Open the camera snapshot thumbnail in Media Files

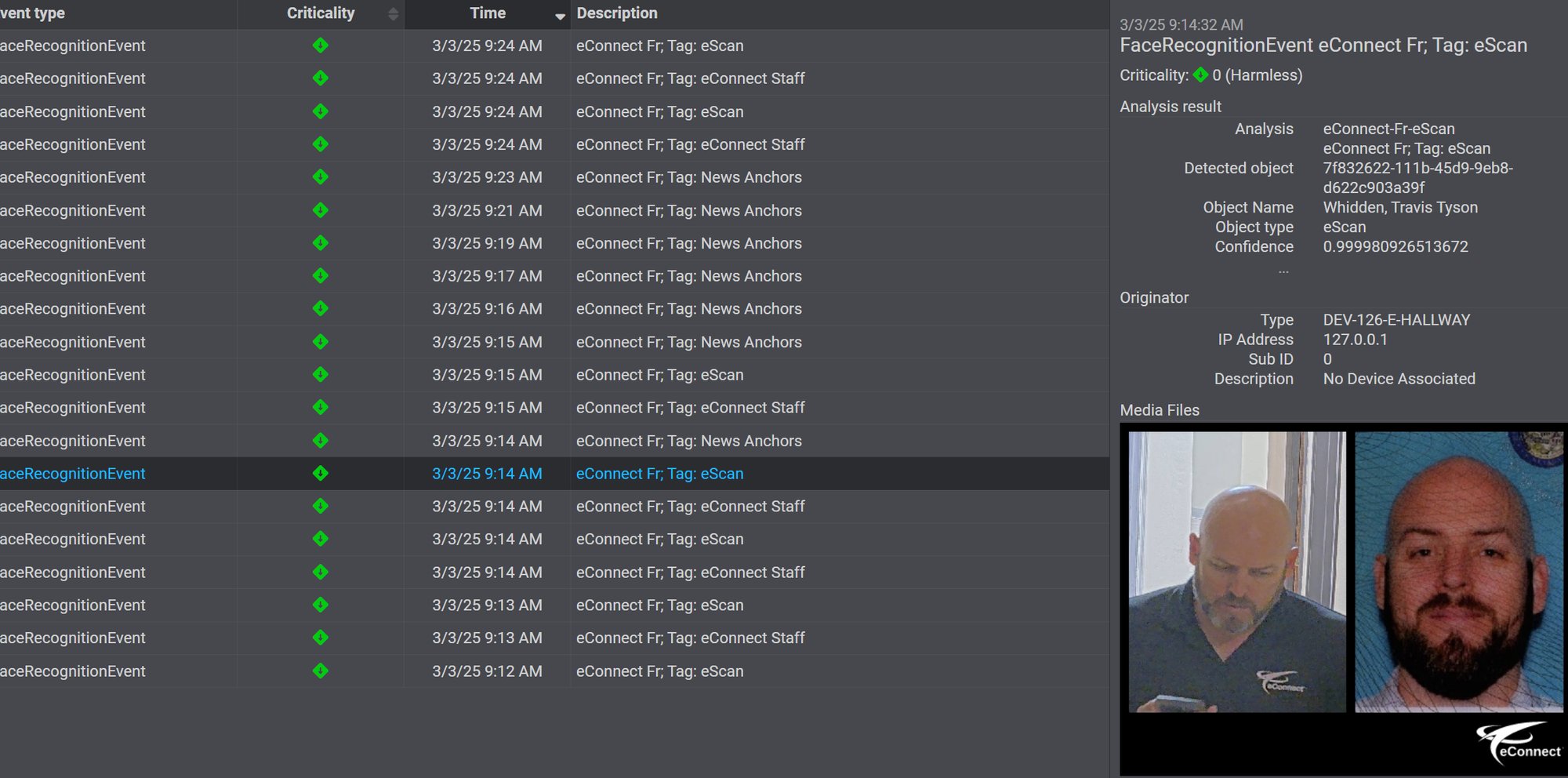pos(1236,572)
